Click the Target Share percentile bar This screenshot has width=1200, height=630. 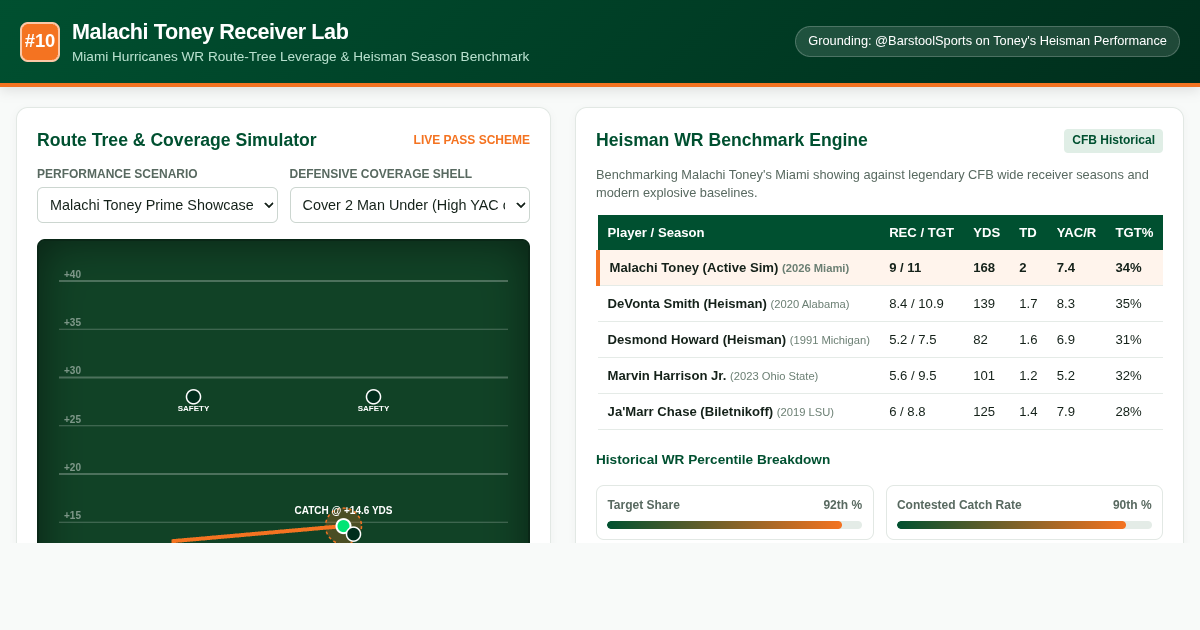(x=734, y=525)
